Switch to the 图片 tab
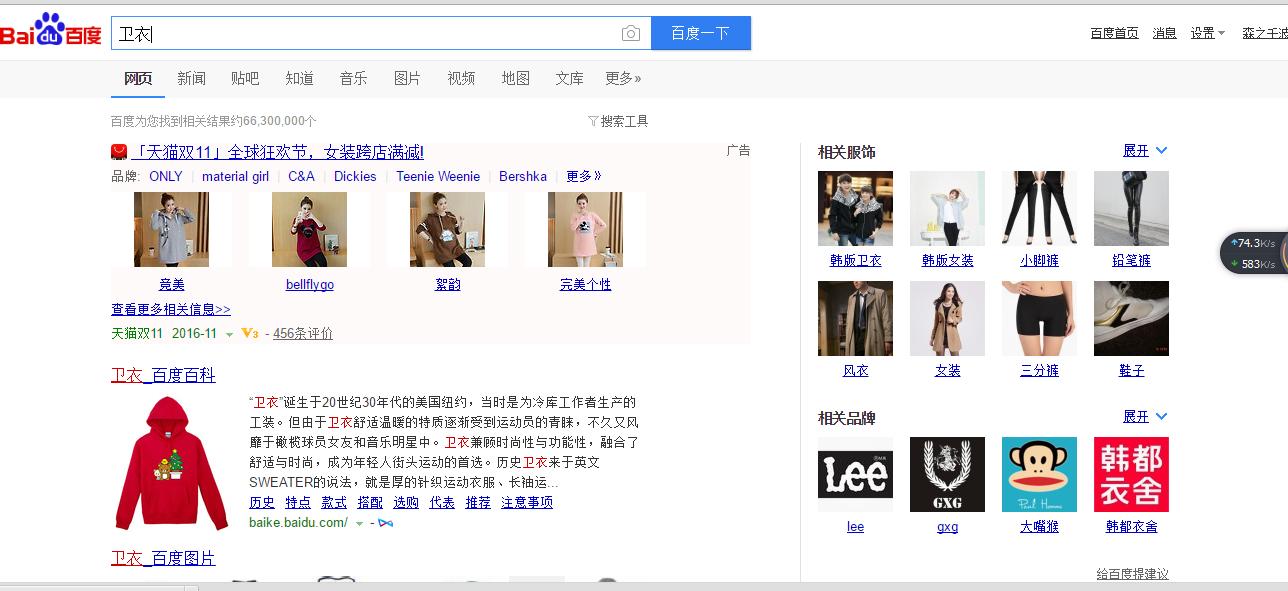The height and width of the screenshot is (591, 1288). coord(408,78)
